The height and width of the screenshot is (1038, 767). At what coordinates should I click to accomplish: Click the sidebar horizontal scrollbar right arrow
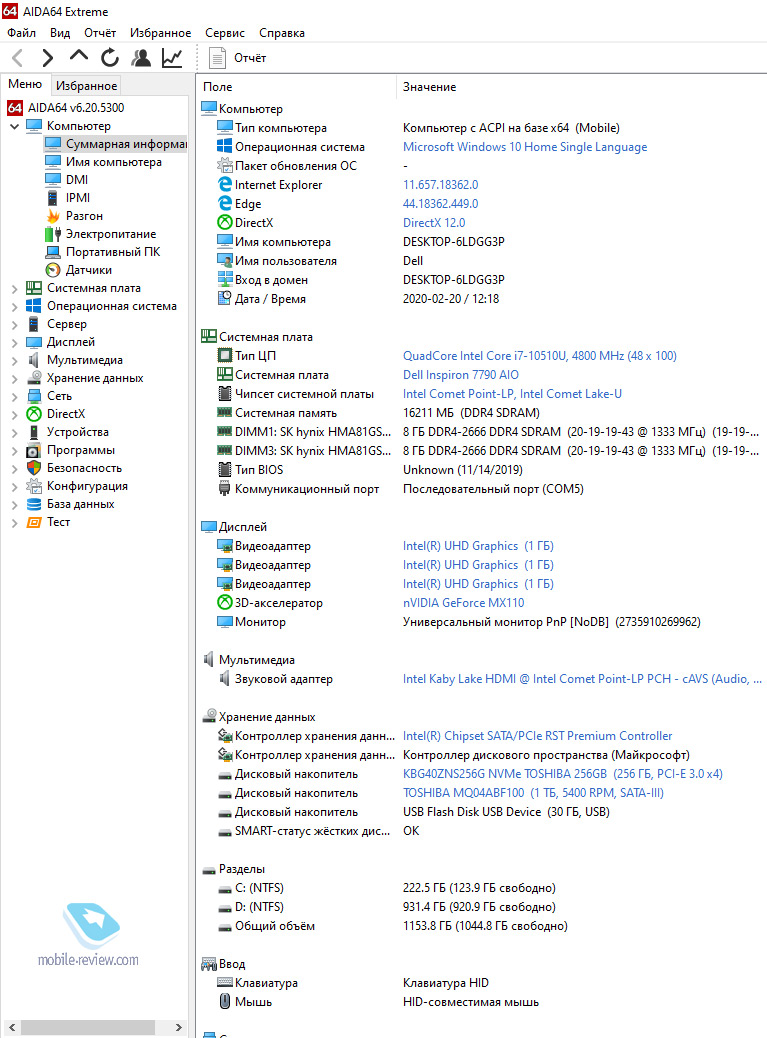179,1027
